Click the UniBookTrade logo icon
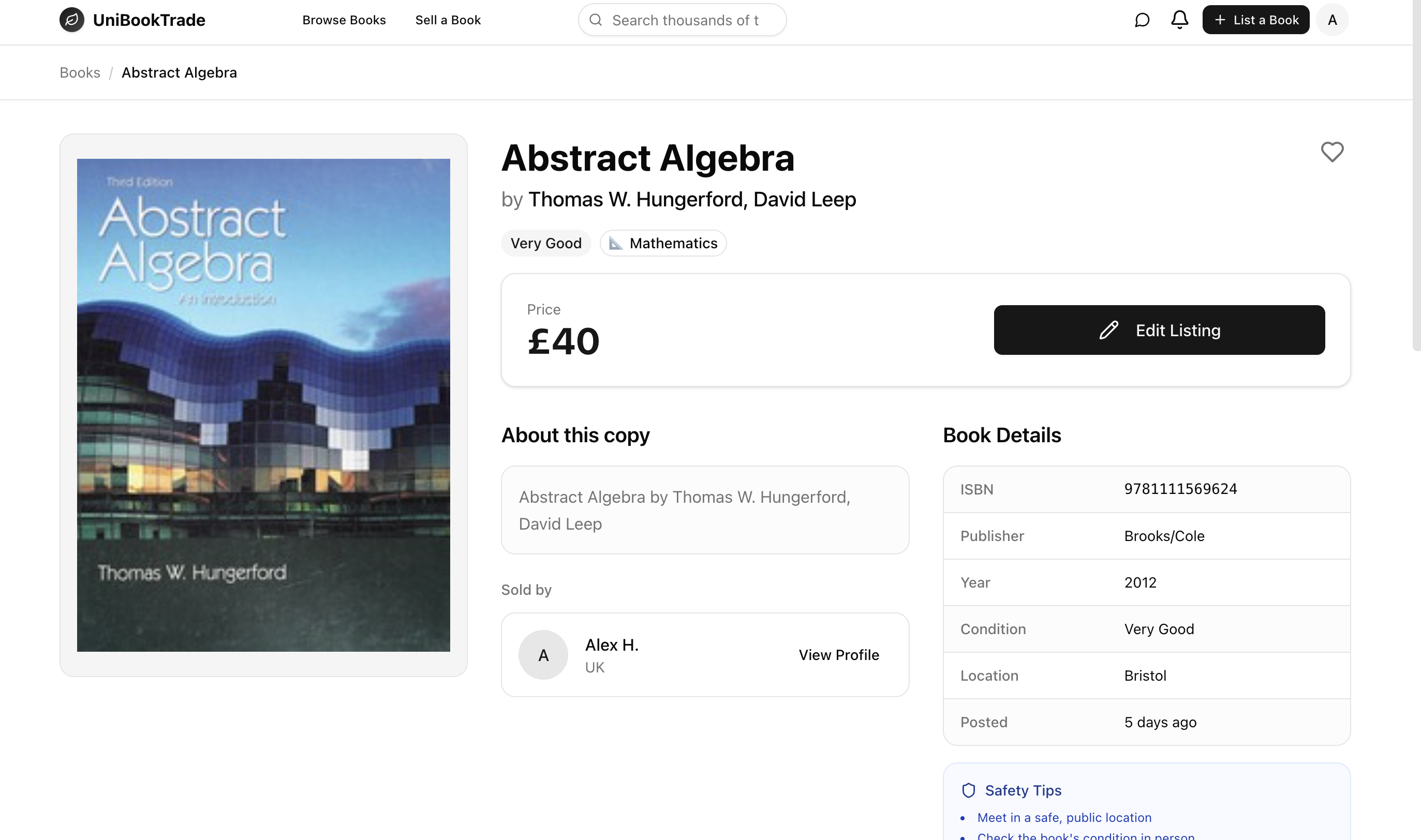 pyautogui.click(x=72, y=20)
